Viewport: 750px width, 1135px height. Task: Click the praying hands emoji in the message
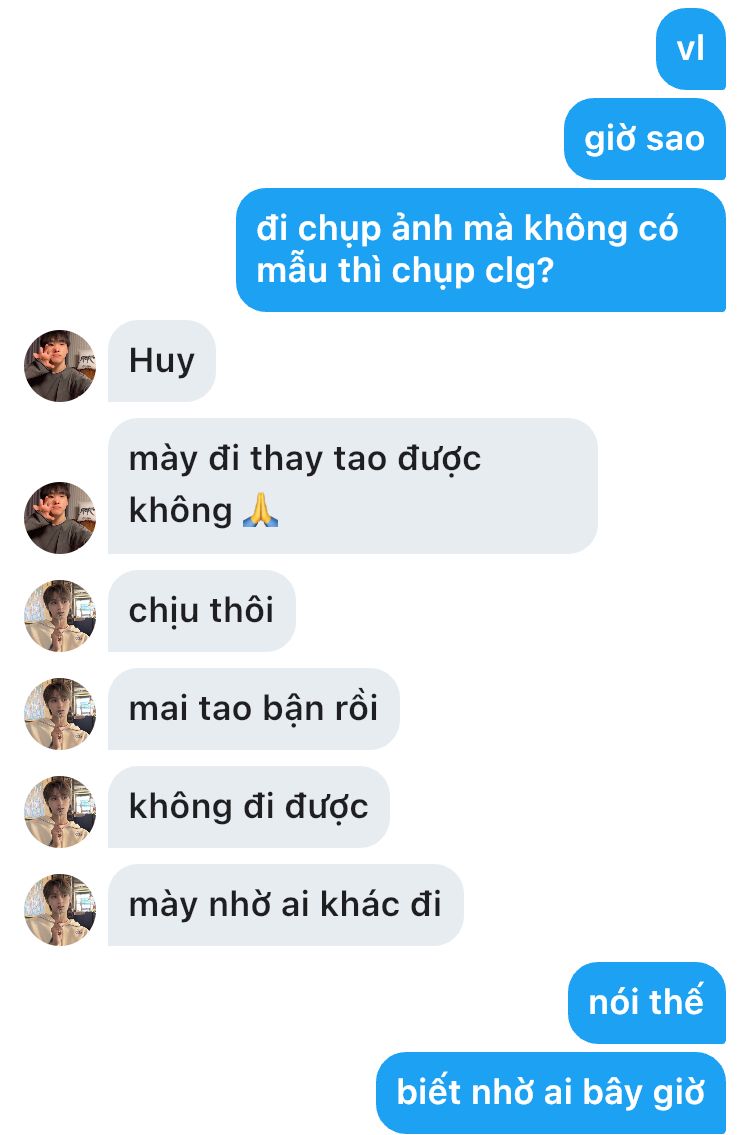pyautogui.click(x=260, y=510)
